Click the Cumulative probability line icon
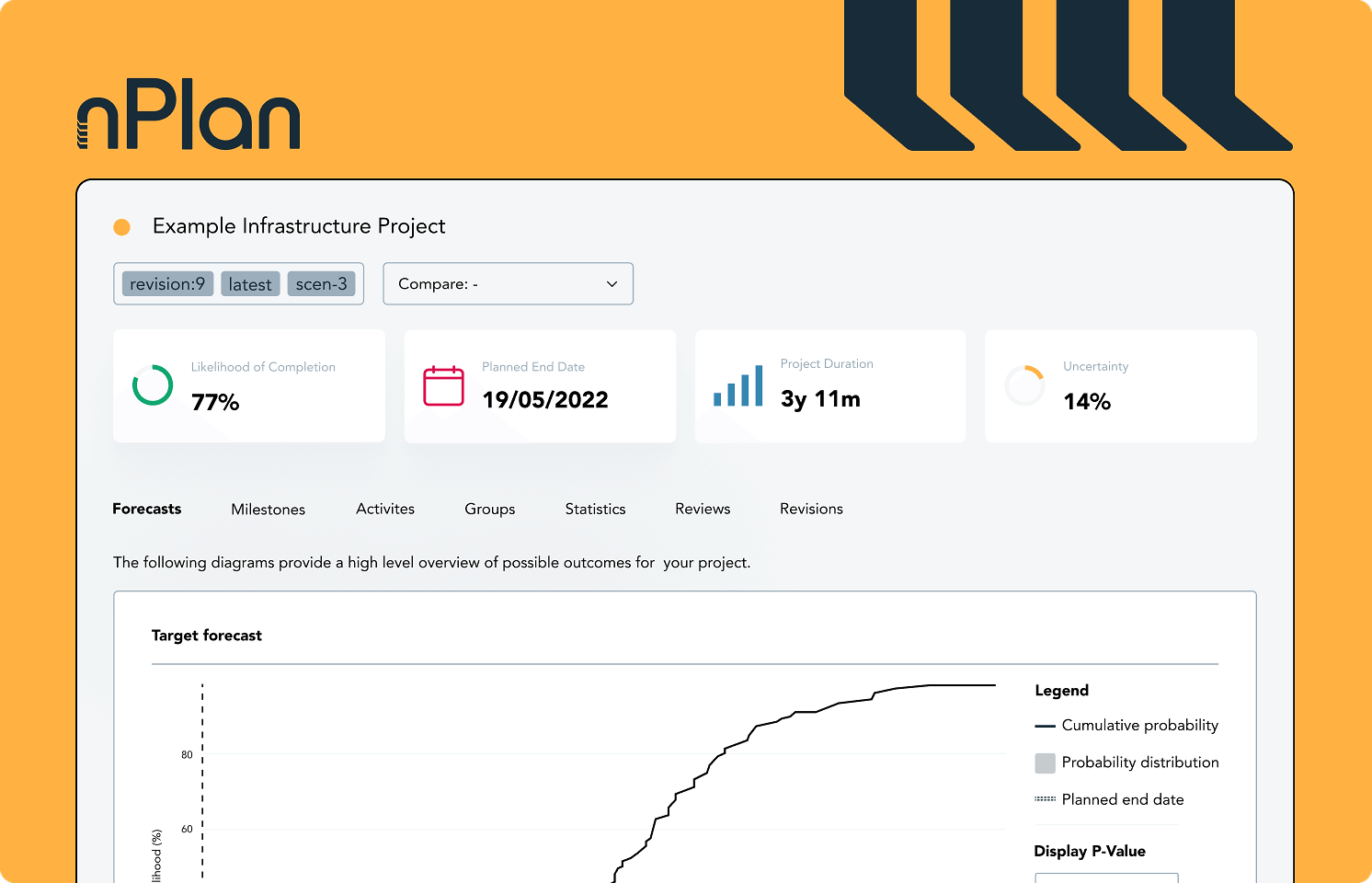 coord(1045,726)
